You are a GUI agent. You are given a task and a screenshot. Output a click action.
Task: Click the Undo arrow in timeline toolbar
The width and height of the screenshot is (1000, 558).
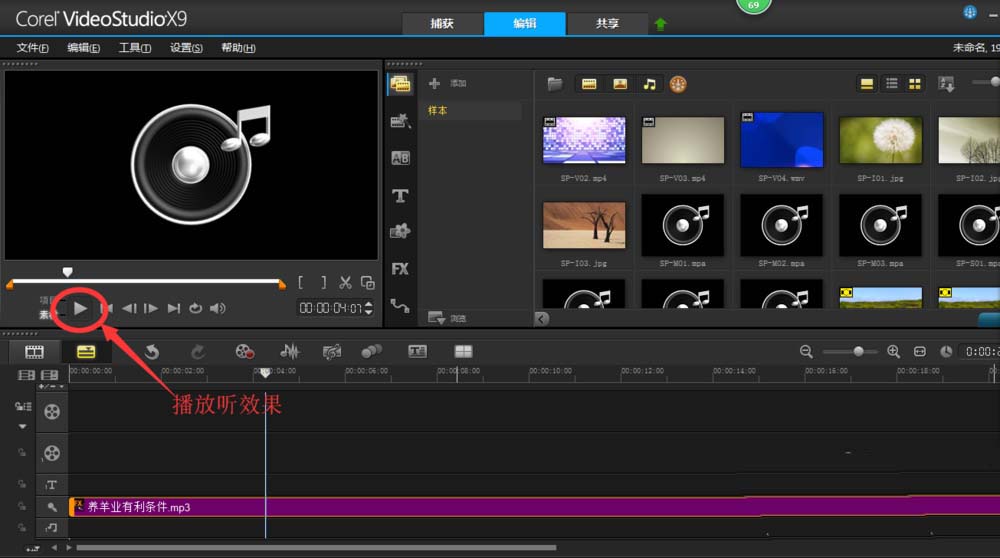152,351
